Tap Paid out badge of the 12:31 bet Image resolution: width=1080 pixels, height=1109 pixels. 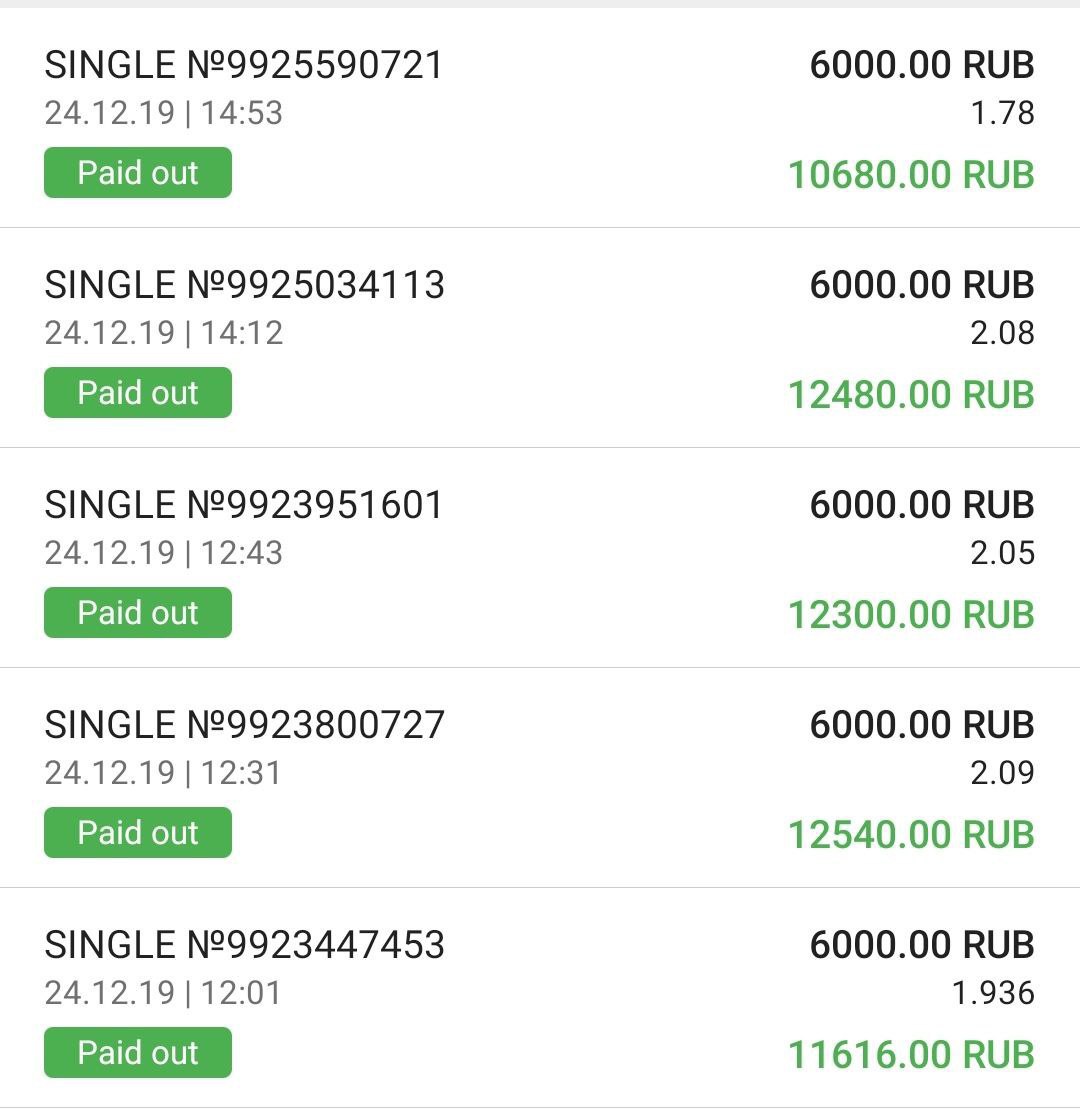tap(138, 833)
